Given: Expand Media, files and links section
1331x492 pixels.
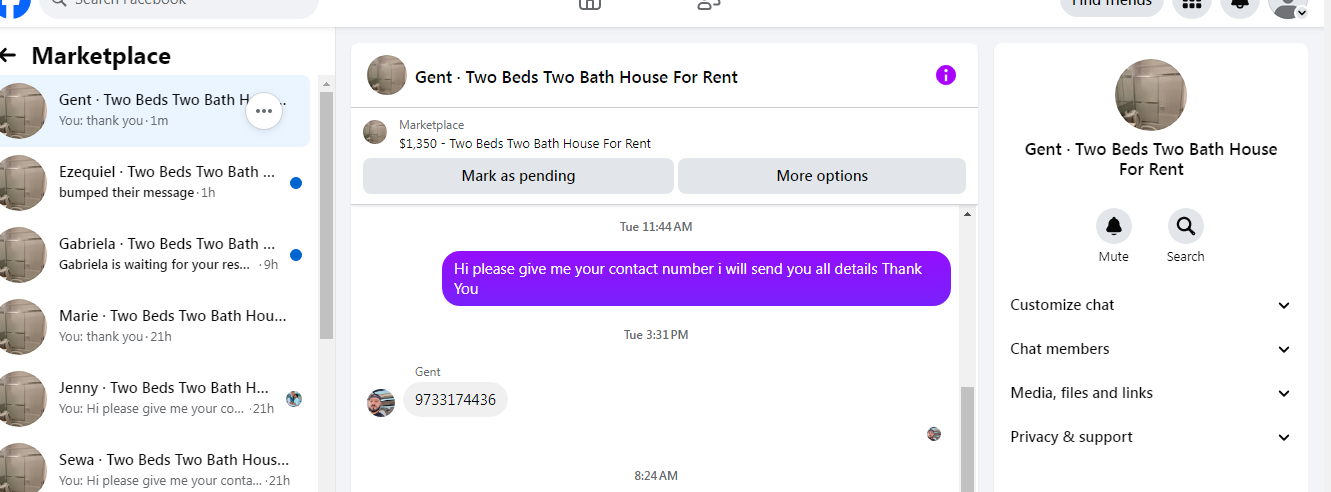Looking at the screenshot, I should tap(1151, 393).
